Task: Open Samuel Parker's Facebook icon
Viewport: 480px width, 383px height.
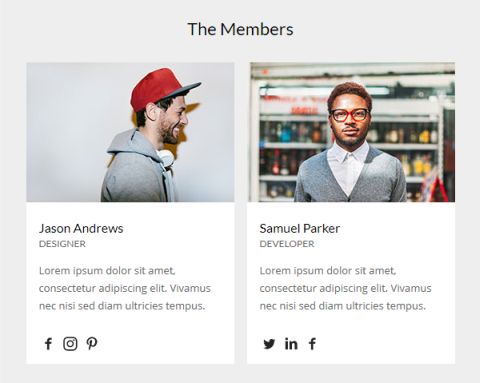Action: (x=312, y=344)
